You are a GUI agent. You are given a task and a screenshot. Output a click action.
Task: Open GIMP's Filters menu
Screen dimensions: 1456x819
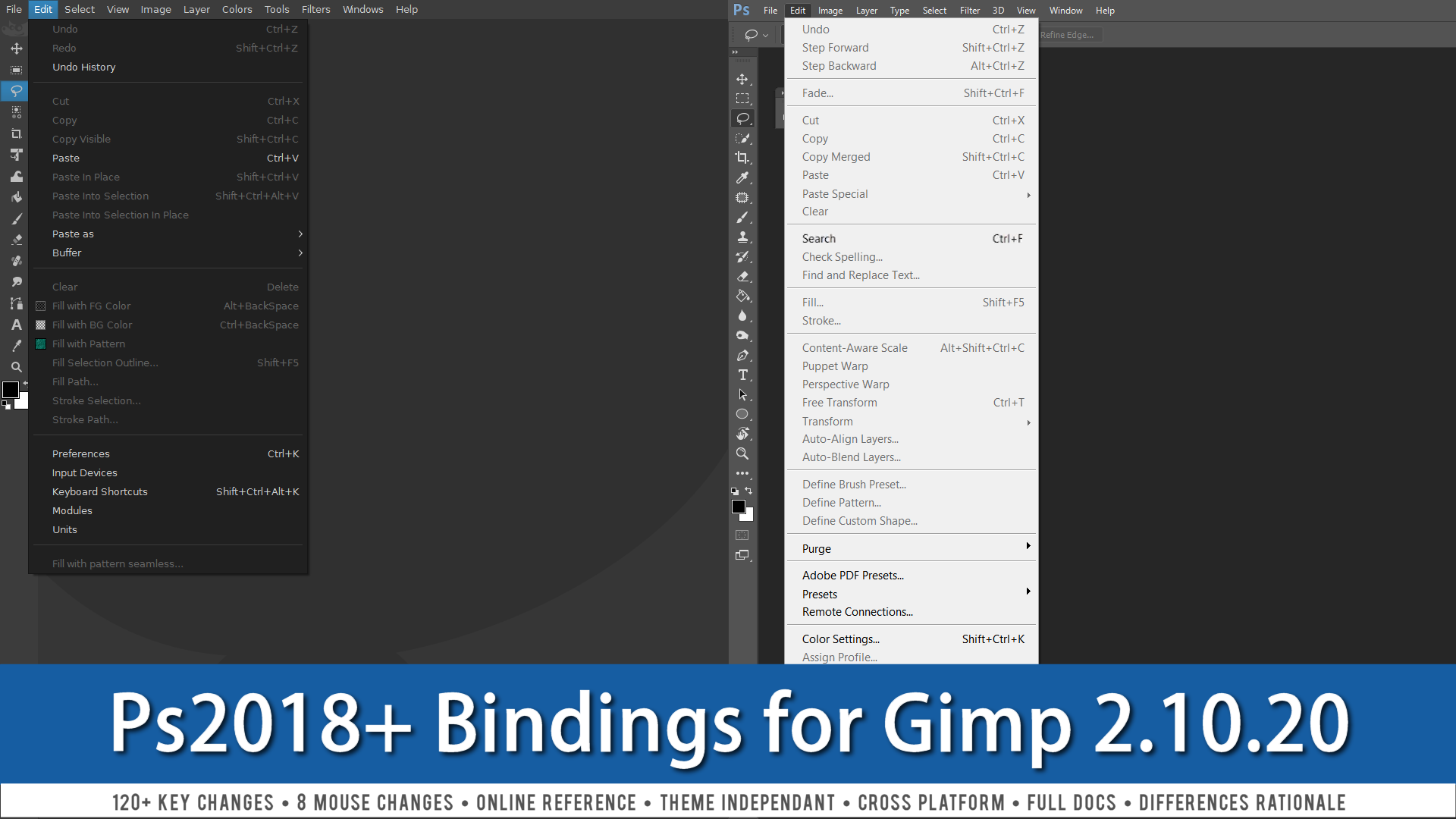[315, 9]
